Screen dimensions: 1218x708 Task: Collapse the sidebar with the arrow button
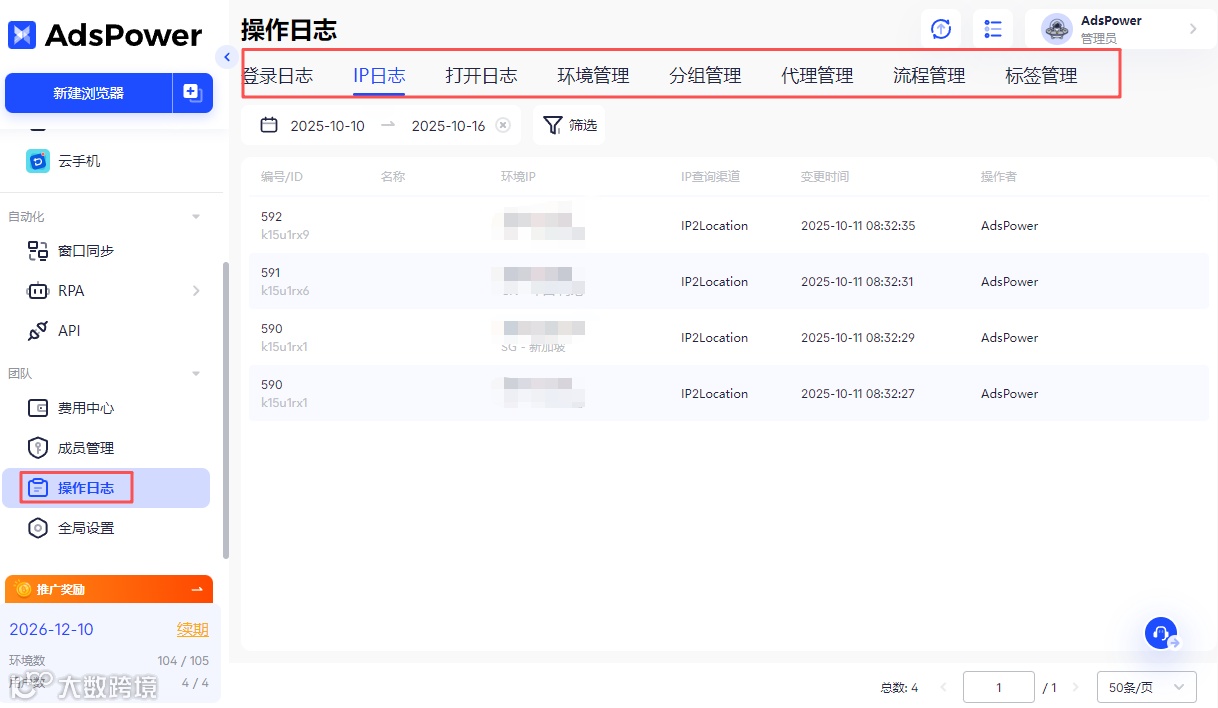tap(227, 57)
